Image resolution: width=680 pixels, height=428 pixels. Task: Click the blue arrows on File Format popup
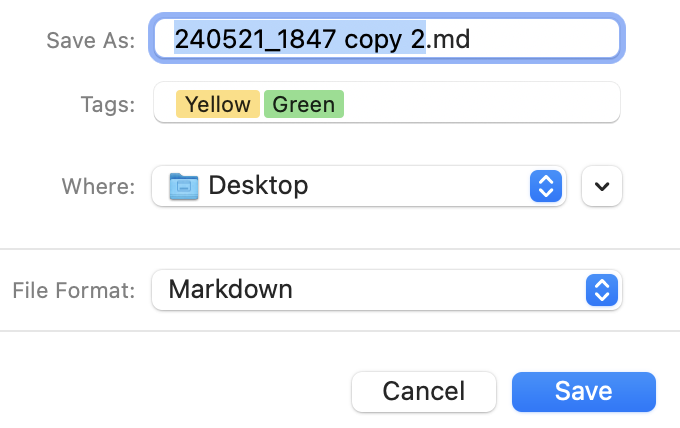tap(601, 290)
